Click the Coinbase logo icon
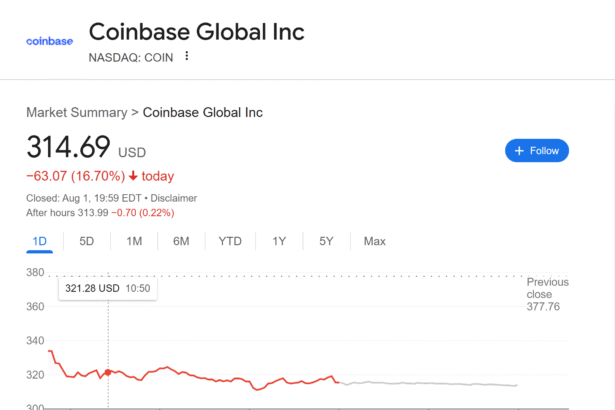The height and width of the screenshot is (410, 615). [x=49, y=41]
